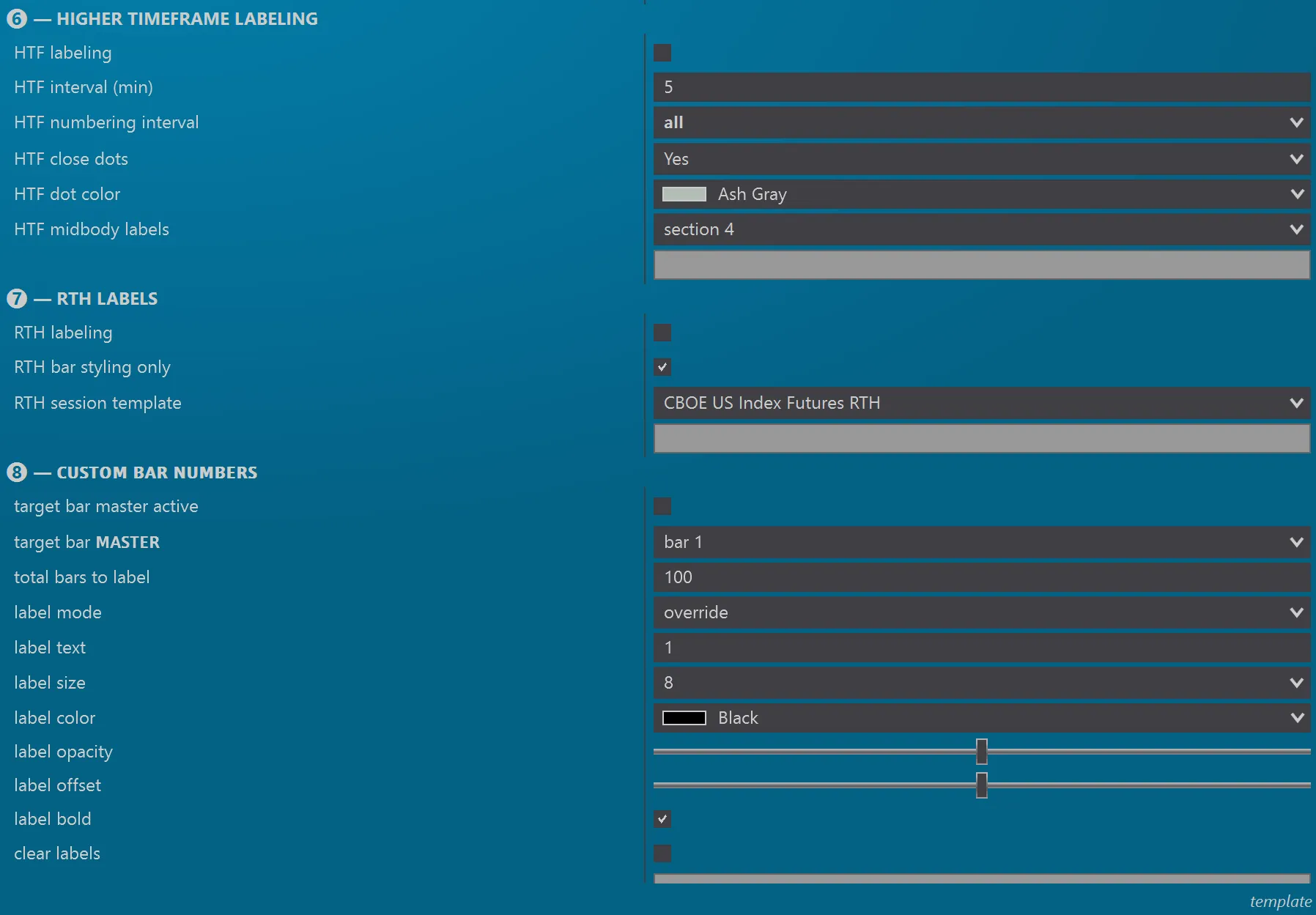Enable the HTF labeling checkbox
Viewport: 1316px width, 915px height.
click(x=662, y=53)
